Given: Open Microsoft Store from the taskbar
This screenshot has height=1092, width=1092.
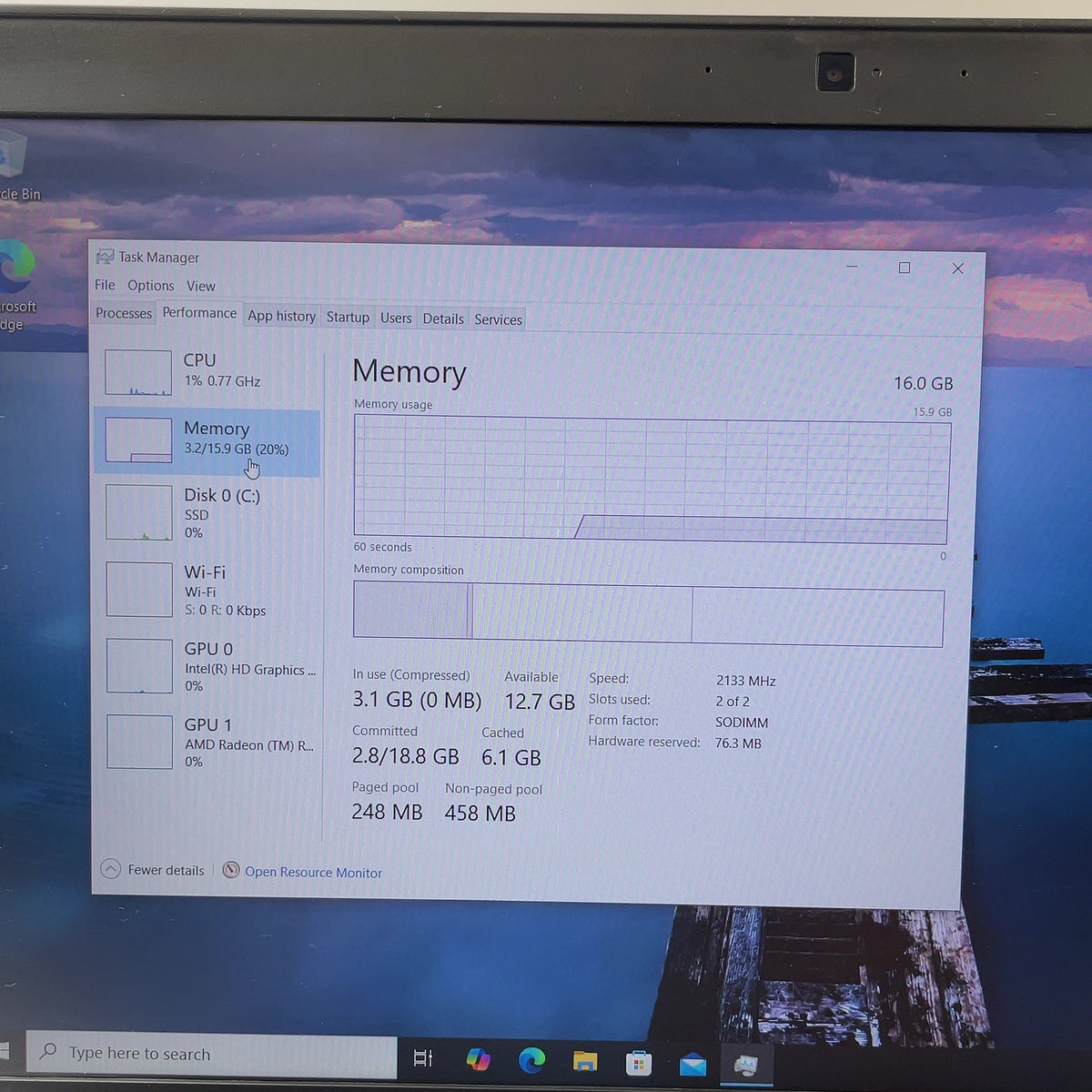Looking at the screenshot, I should pos(639,1062).
